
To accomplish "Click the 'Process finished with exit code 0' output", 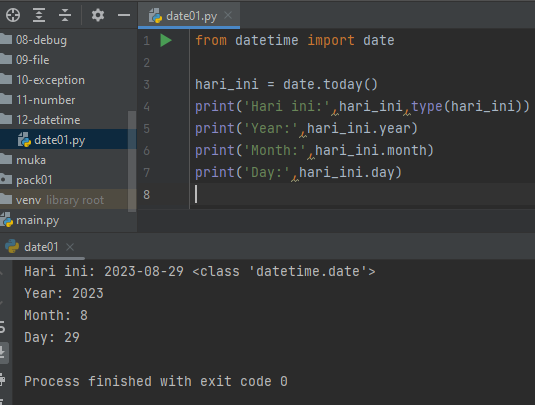I will 156,381.
